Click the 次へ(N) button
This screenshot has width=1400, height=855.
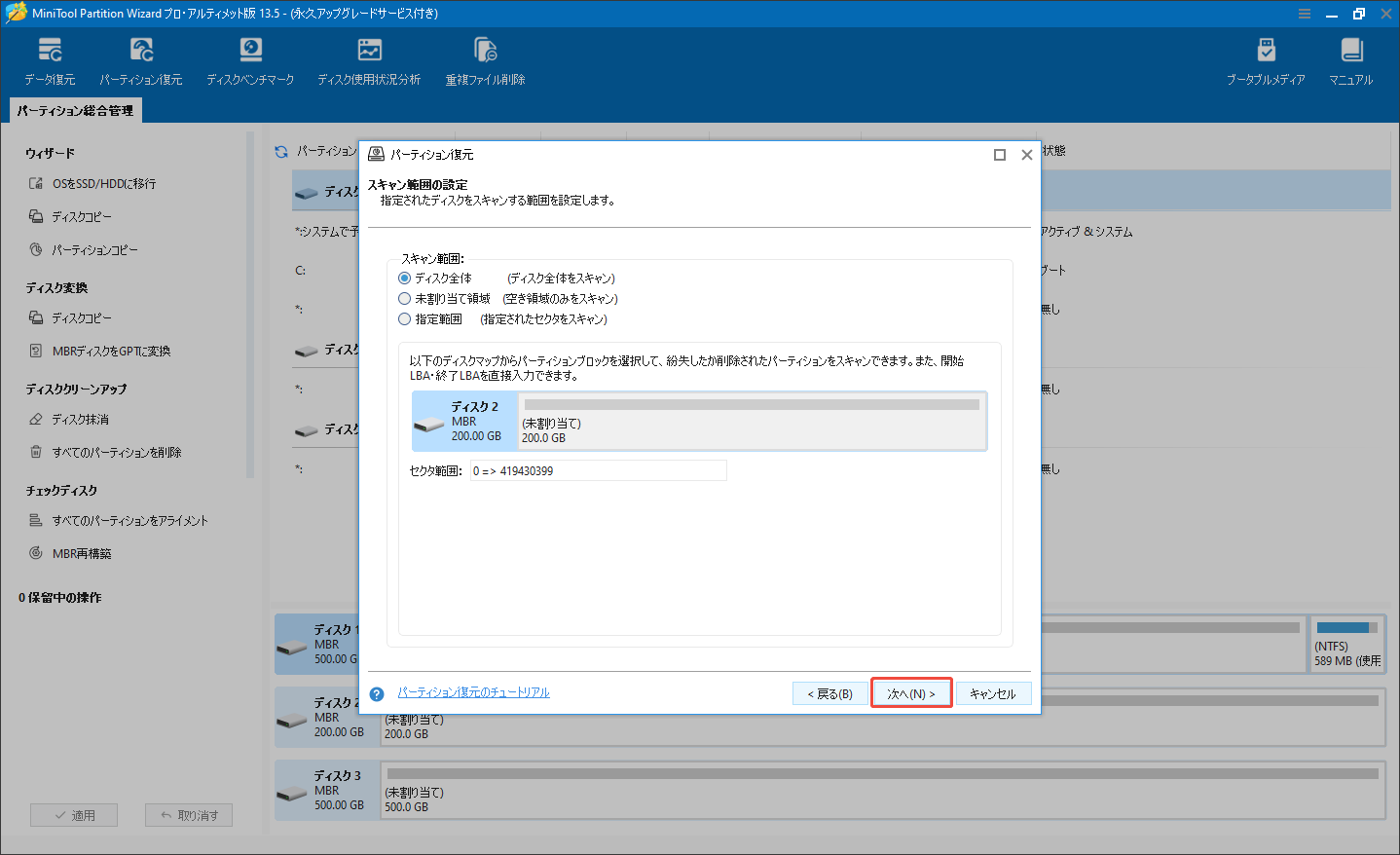pyautogui.click(x=911, y=692)
